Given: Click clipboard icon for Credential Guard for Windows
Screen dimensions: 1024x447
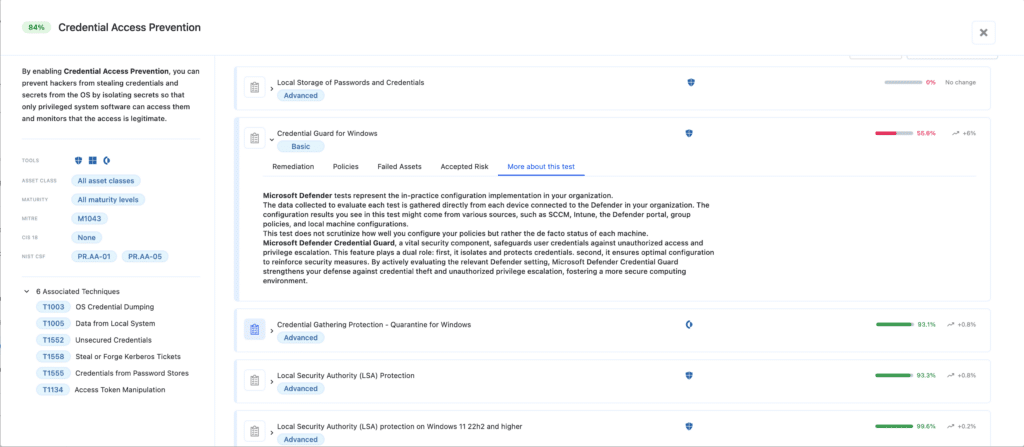Looking at the screenshot, I should [x=254, y=138].
